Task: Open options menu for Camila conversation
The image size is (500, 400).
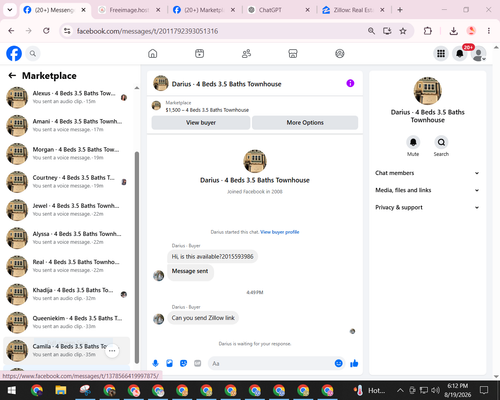Action: coord(112,351)
